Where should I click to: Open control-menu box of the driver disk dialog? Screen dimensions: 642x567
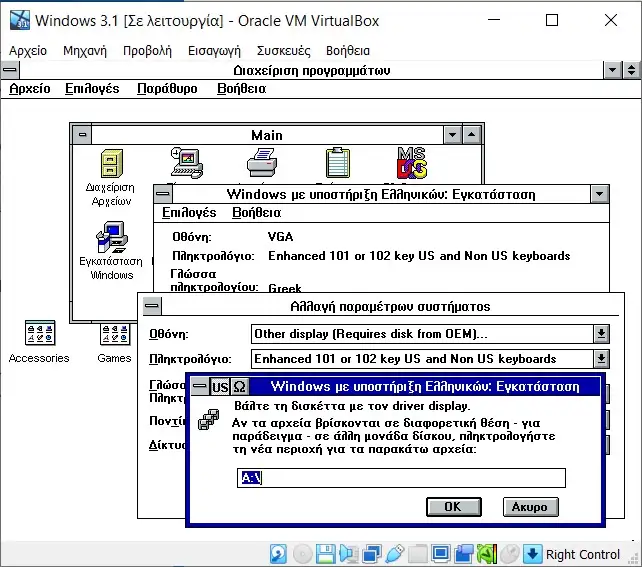200,386
